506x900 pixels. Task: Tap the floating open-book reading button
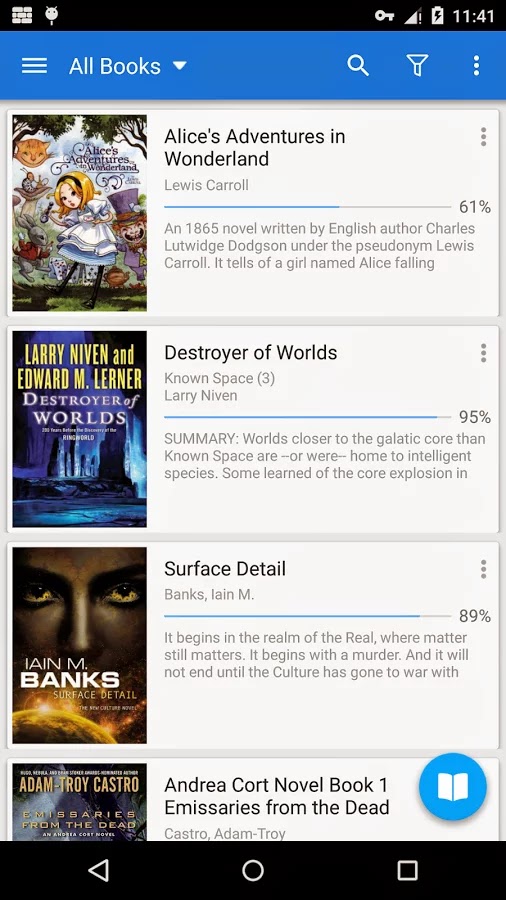[x=453, y=786]
